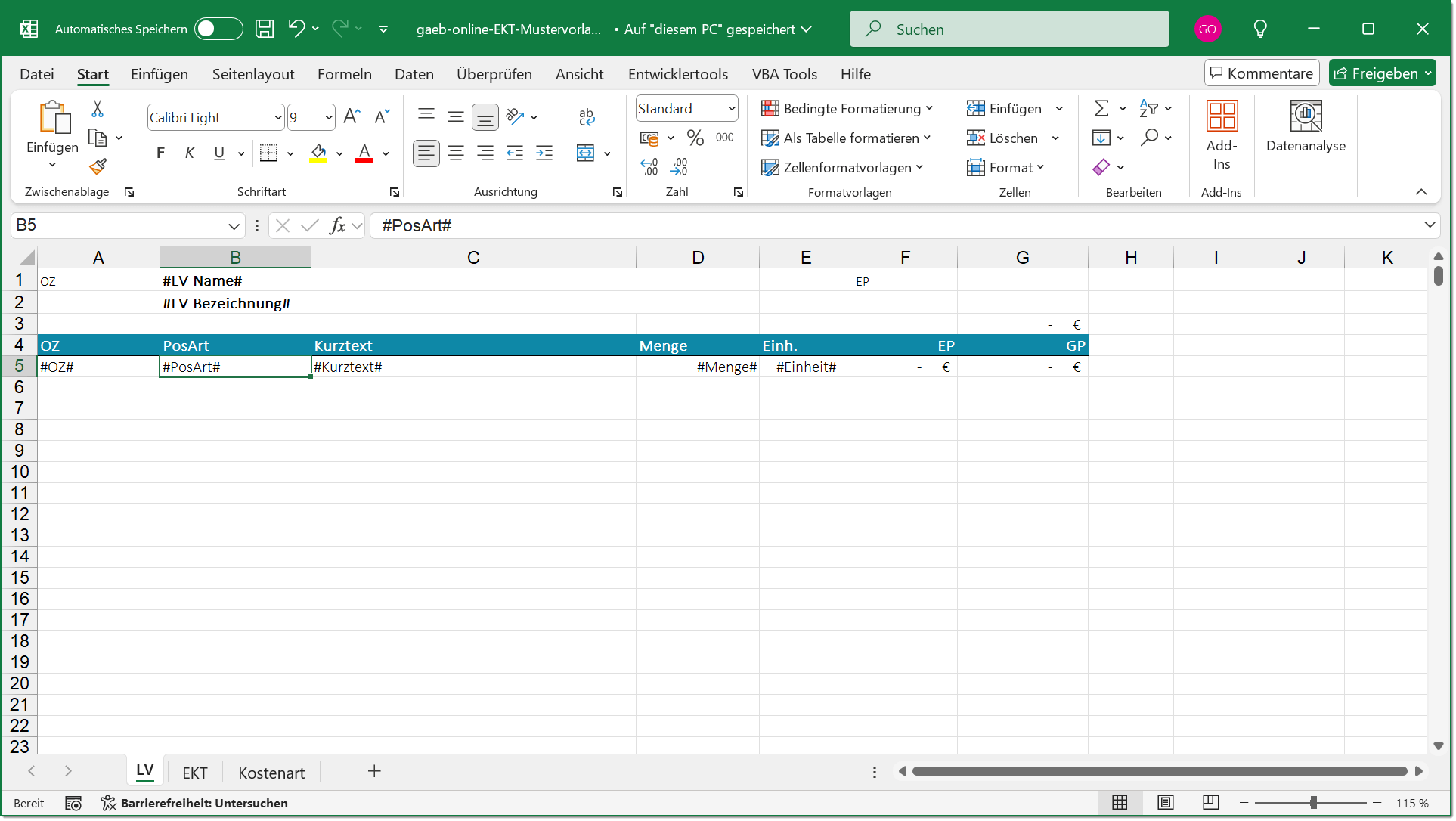
Task: Apply the percent number format
Action: tap(695, 137)
